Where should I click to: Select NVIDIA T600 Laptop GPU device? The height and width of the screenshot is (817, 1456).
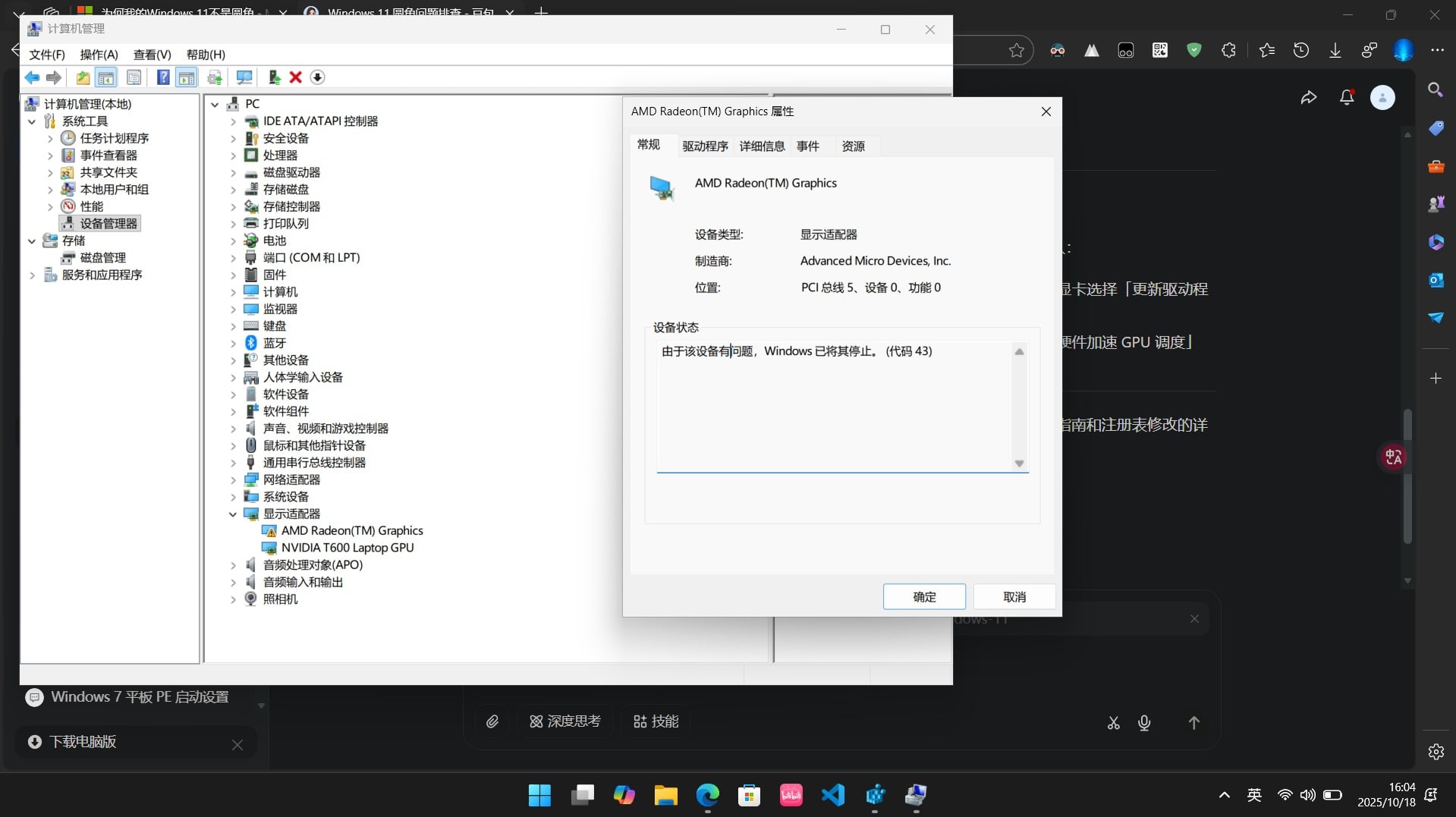point(347,548)
